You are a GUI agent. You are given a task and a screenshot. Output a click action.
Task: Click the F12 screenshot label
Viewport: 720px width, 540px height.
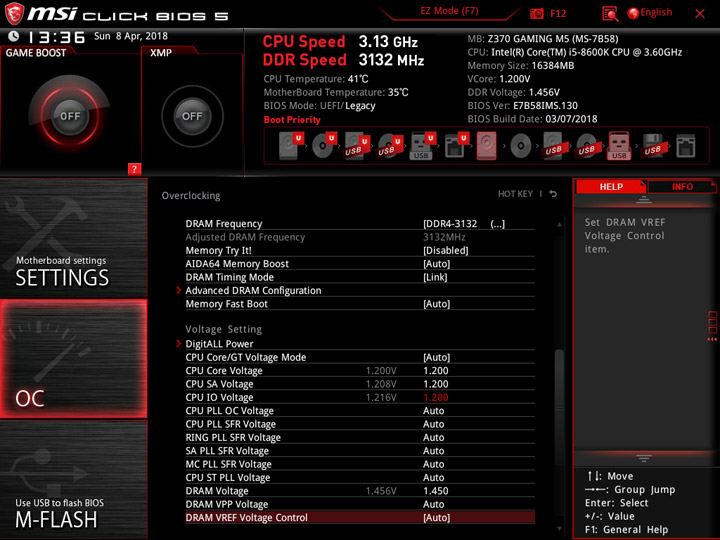tap(558, 13)
